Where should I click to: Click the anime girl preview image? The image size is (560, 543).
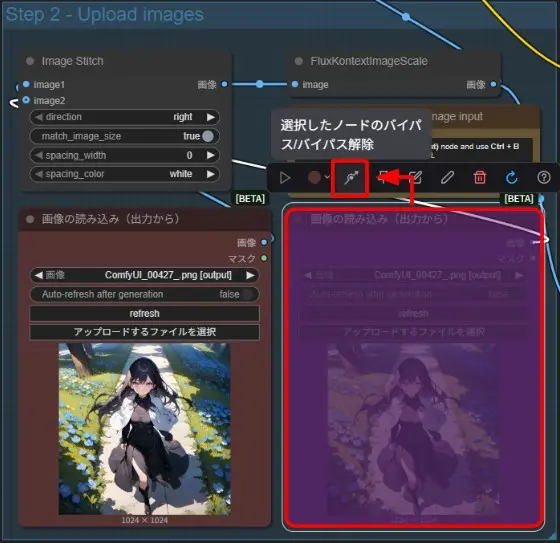[145, 429]
